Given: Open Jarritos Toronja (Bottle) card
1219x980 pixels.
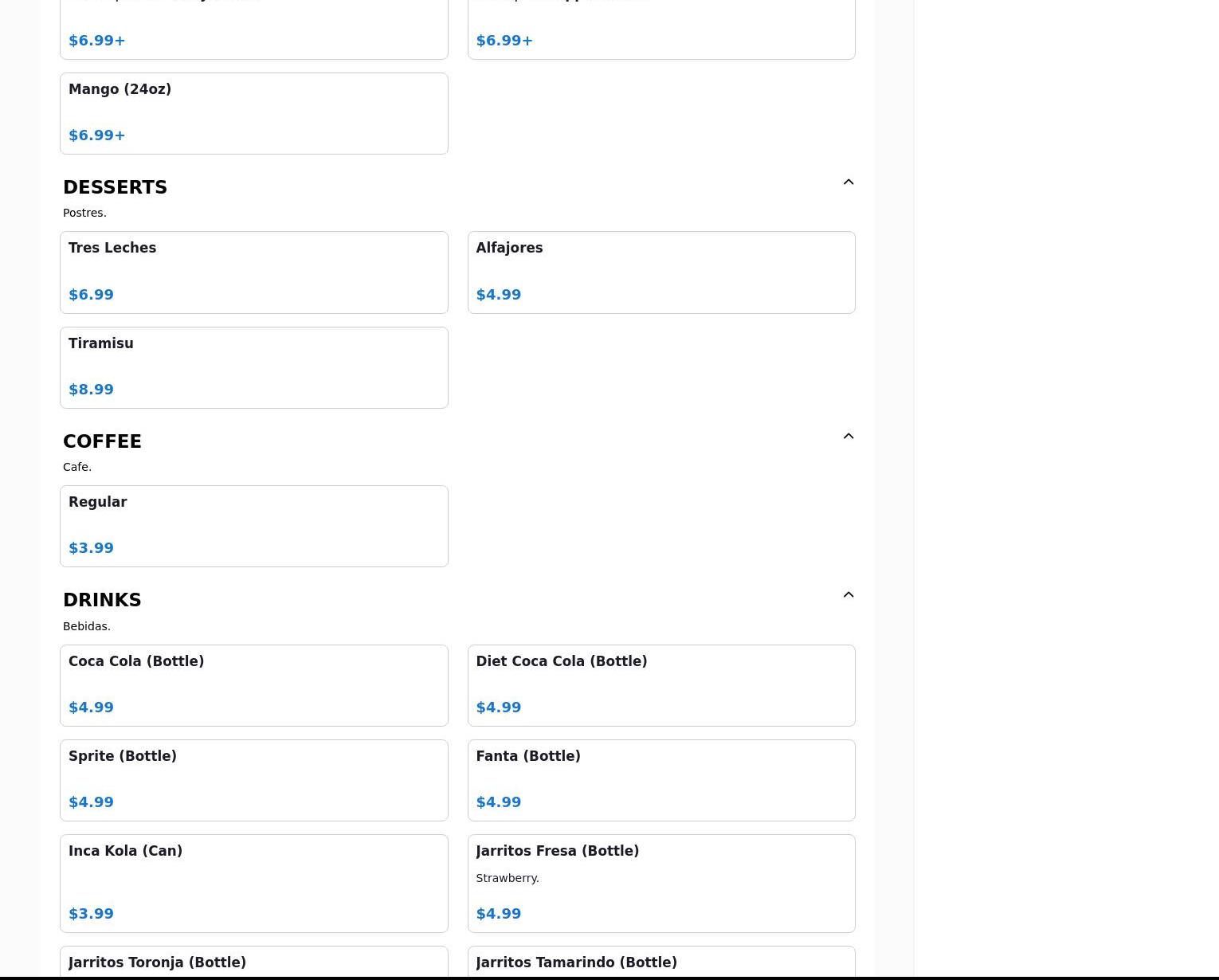Looking at the screenshot, I should (254, 962).
